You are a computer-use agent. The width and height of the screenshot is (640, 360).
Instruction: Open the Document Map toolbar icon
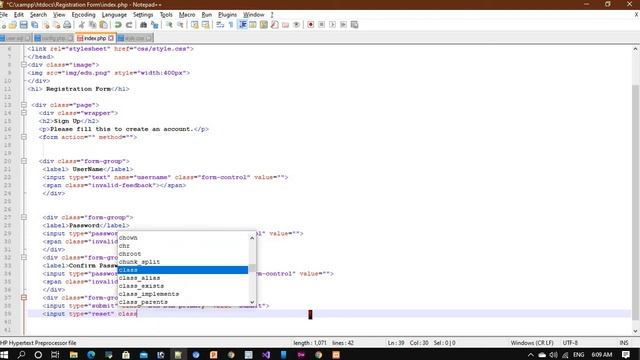pyautogui.click(x=264, y=25)
